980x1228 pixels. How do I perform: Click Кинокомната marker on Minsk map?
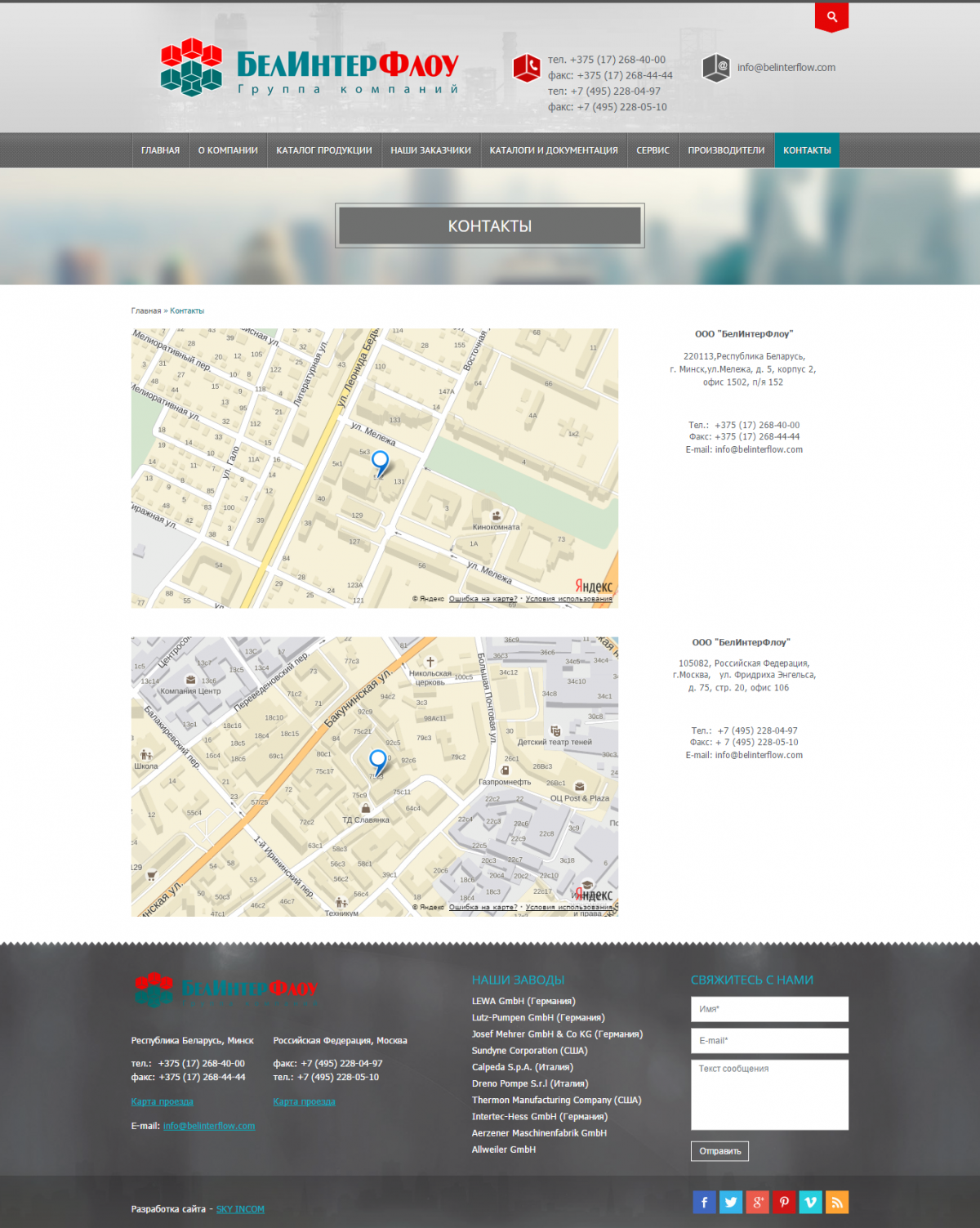tap(496, 516)
